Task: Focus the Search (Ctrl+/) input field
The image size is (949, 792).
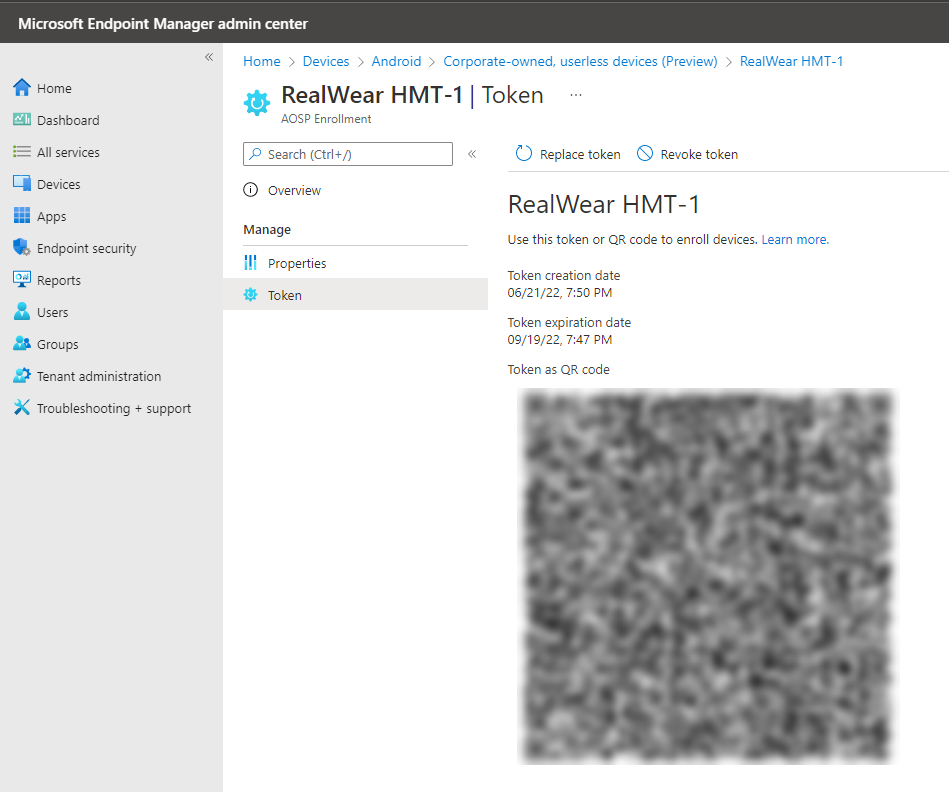Action: [348, 154]
